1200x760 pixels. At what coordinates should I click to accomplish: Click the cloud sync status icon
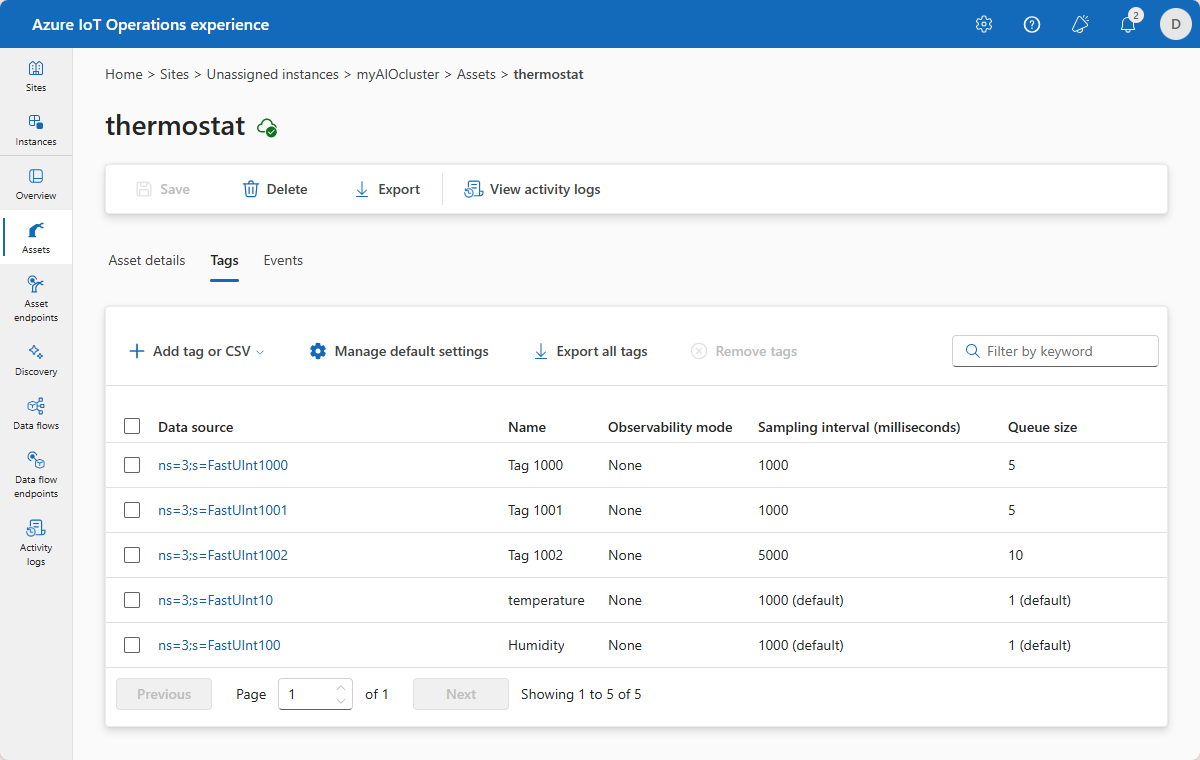pyautogui.click(x=267, y=127)
